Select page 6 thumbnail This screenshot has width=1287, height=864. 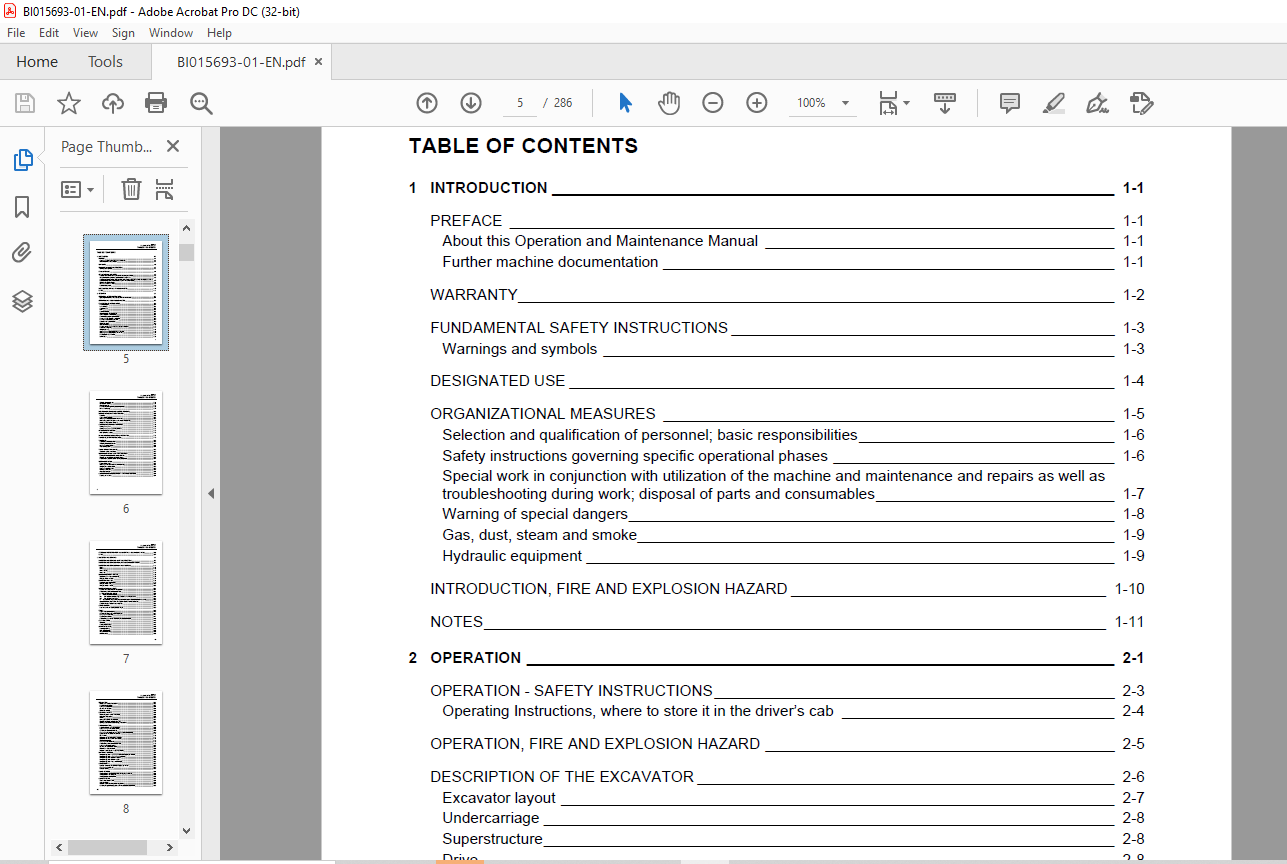(x=126, y=443)
